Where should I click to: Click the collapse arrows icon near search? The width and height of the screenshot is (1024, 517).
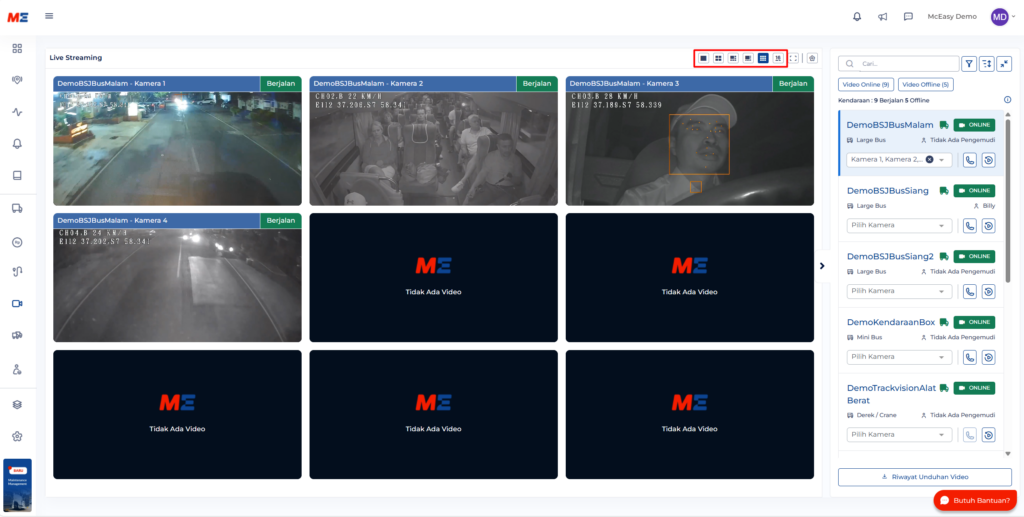pyautogui.click(x=1004, y=63)
